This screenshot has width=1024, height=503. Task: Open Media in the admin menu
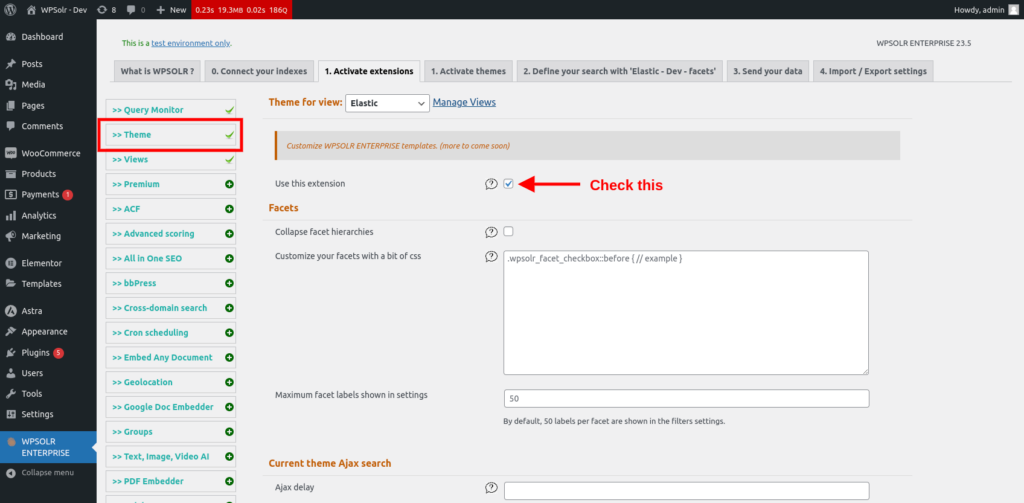point(48,85)
